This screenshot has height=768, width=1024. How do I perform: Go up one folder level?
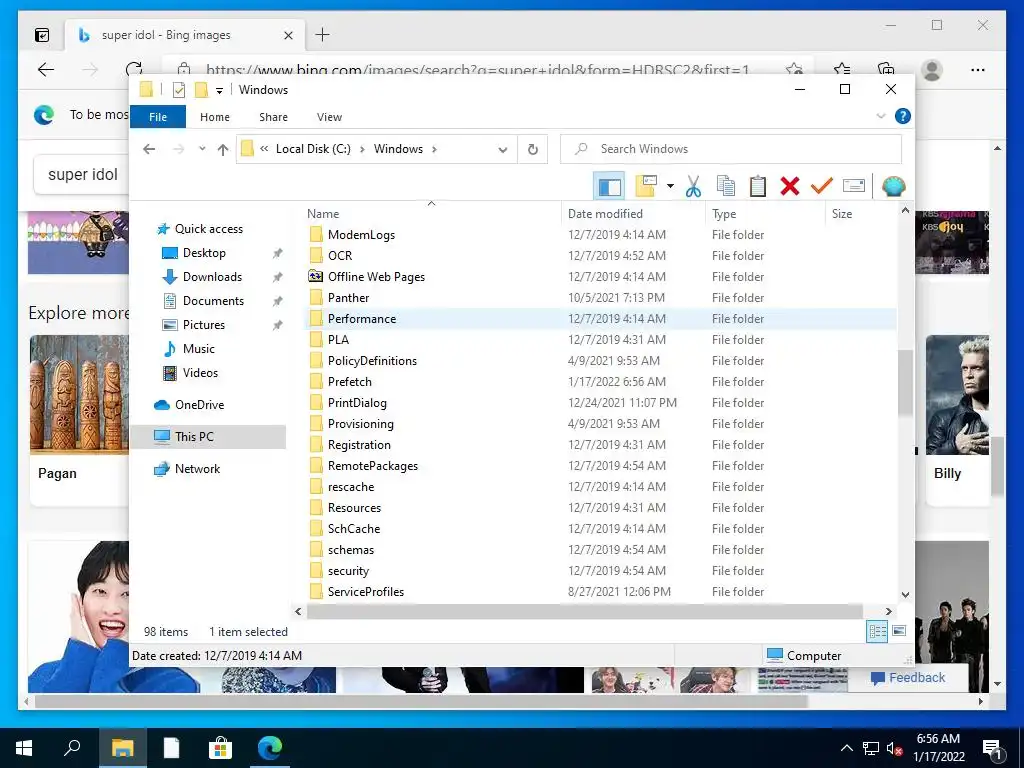pos(223,150)
